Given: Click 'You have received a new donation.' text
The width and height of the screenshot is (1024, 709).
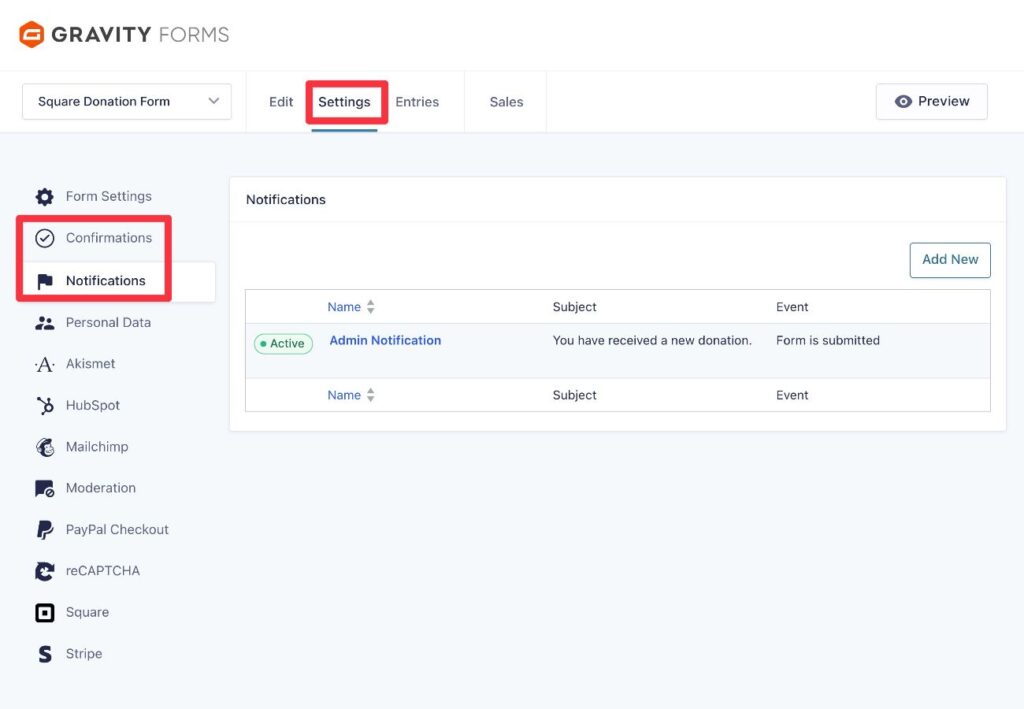Looking at the screenshot, I should pos(652,340).
